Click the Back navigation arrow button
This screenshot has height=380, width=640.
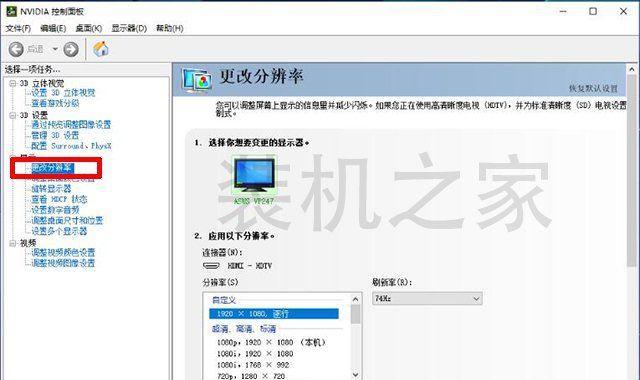click(x=16, y=49)
